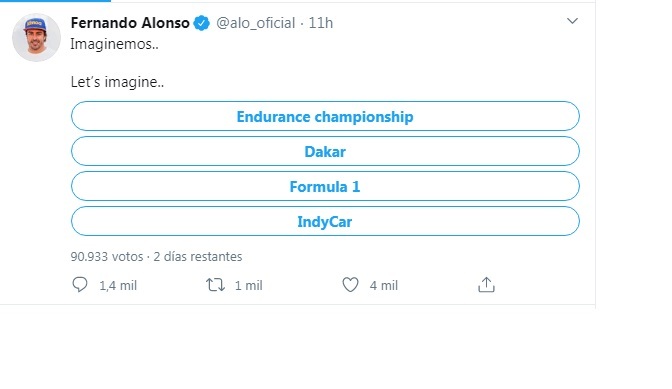672x389 pixels.
Task: Pick the IndyCar poll option
Action: 325,221
